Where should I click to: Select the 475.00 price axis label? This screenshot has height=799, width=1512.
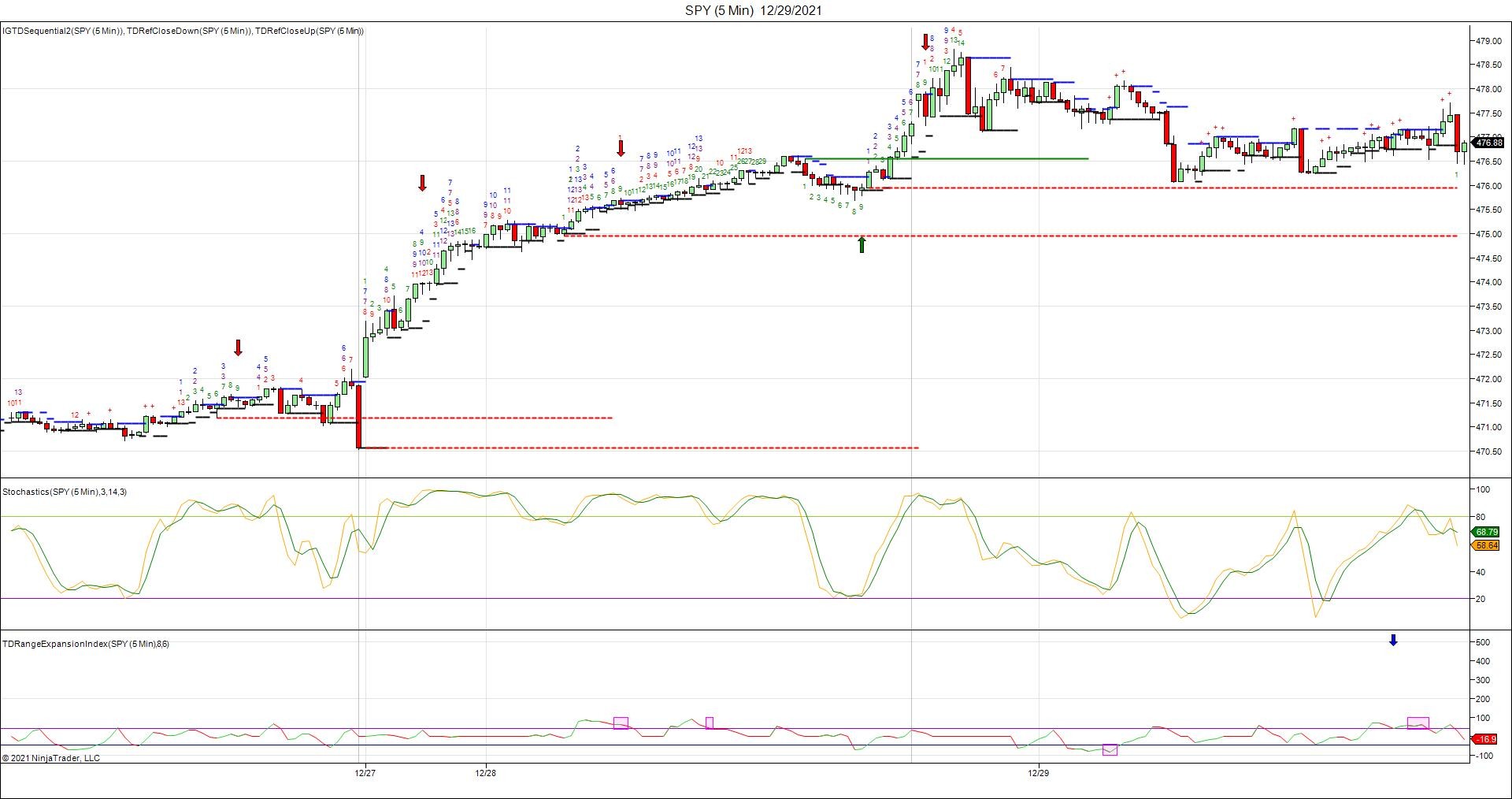pos(1488,234)
